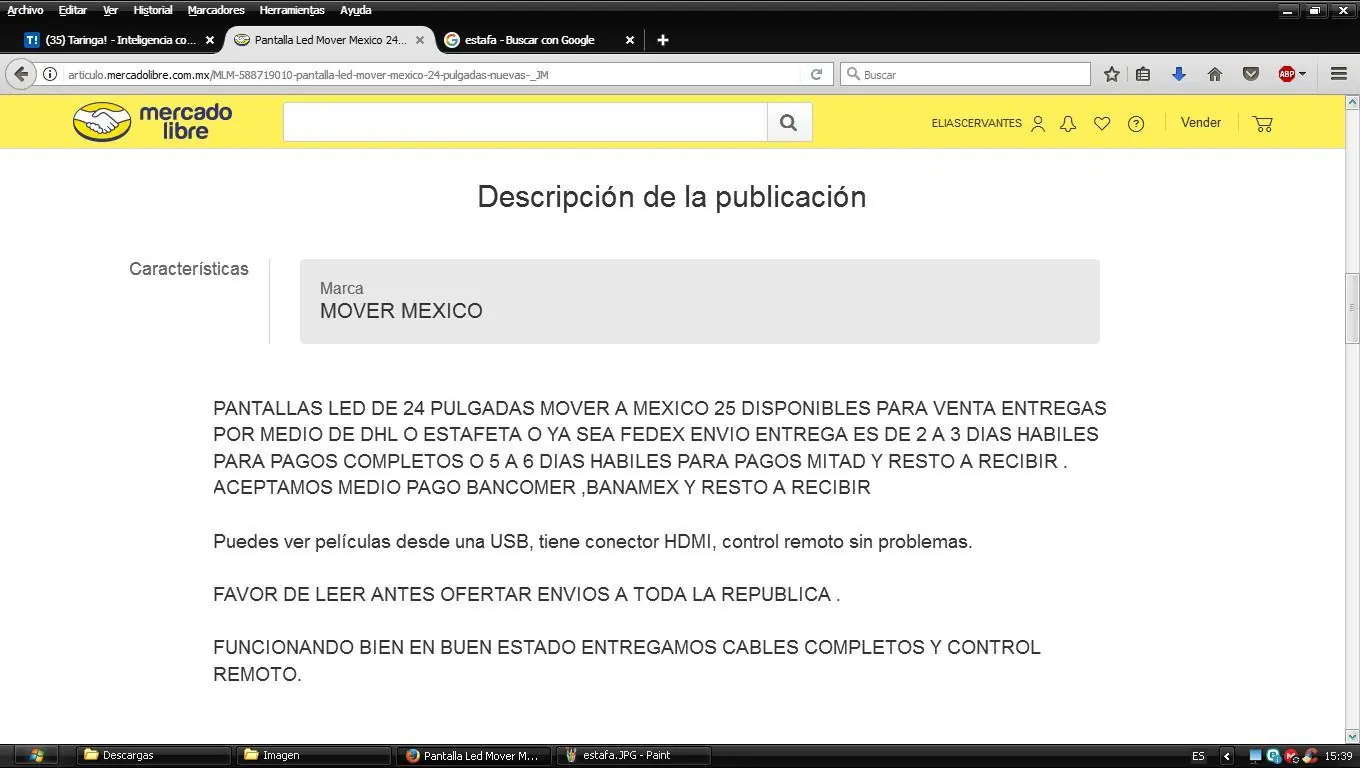Image resolution: width=1360 pixels, height=768 pixels.
Task: Click the Descripción de la publicación heading
Action: pyautogui.click(x=672, y=197)
